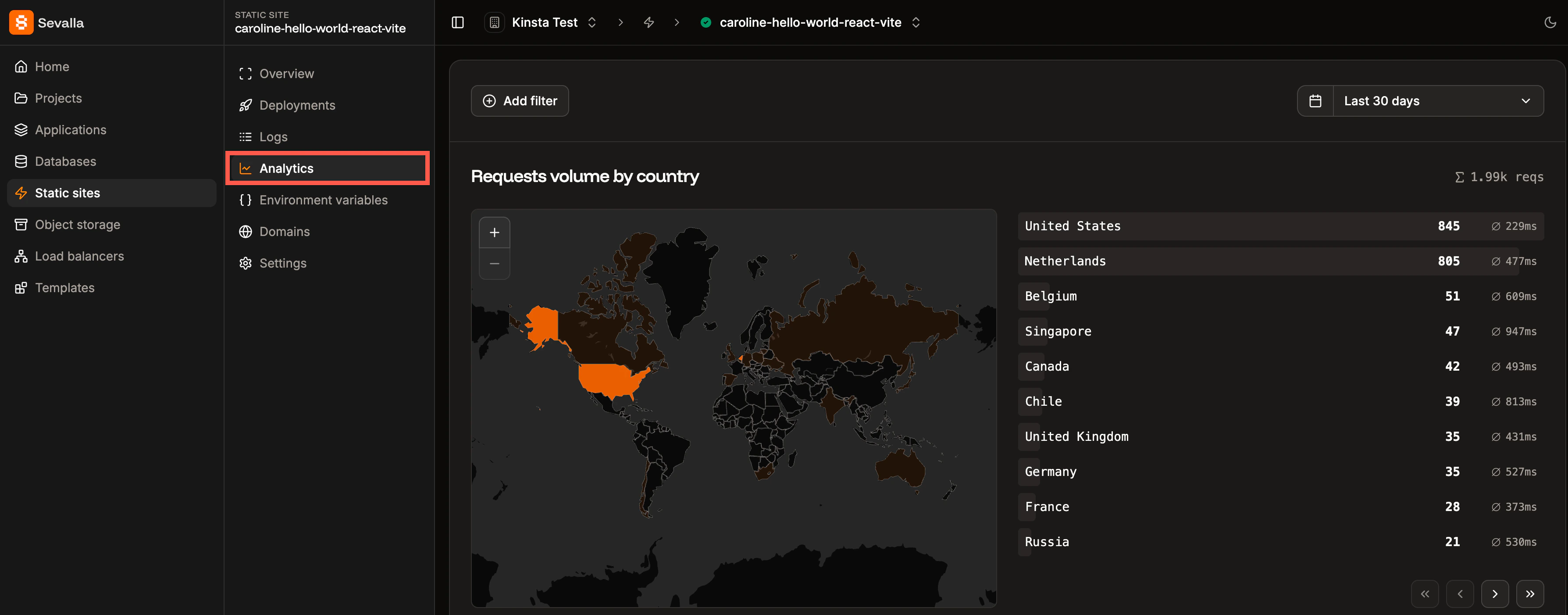Click the green status check icon

tap(706, 22)
